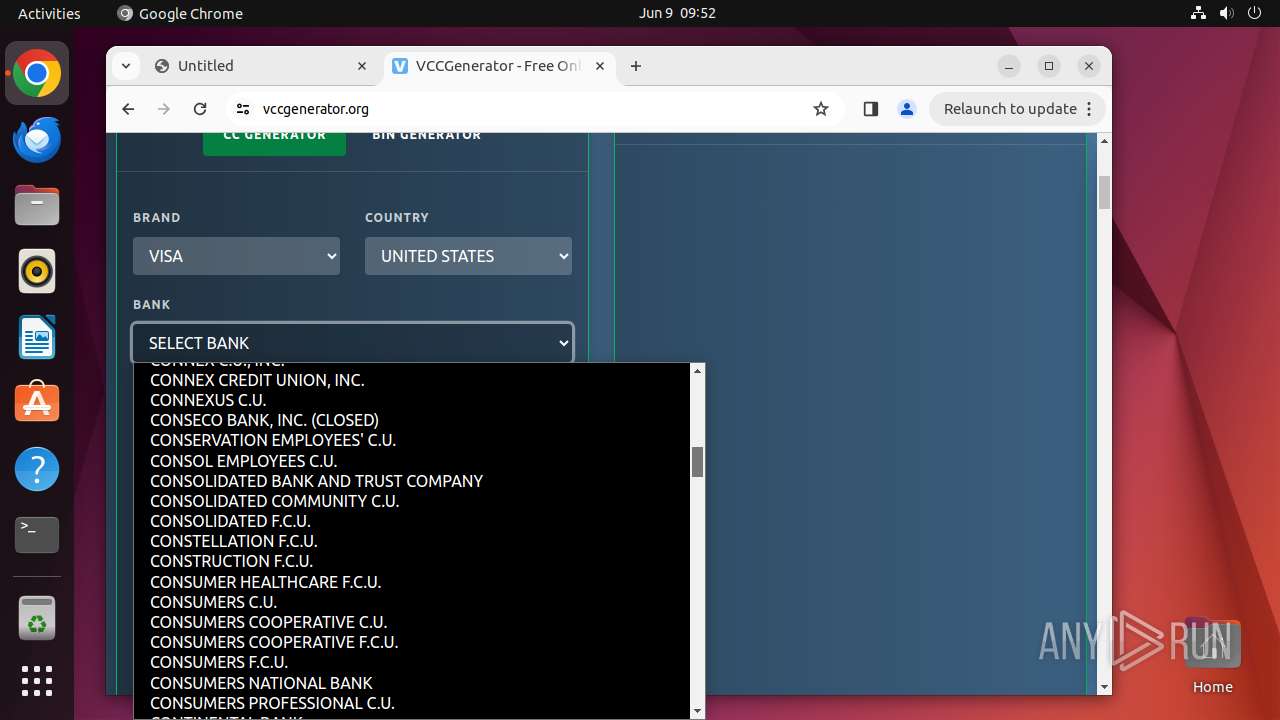Select CONSUMERS C.U. option
The width and height of the screenshot is (1280, 720).
click(x=412, y=602)
